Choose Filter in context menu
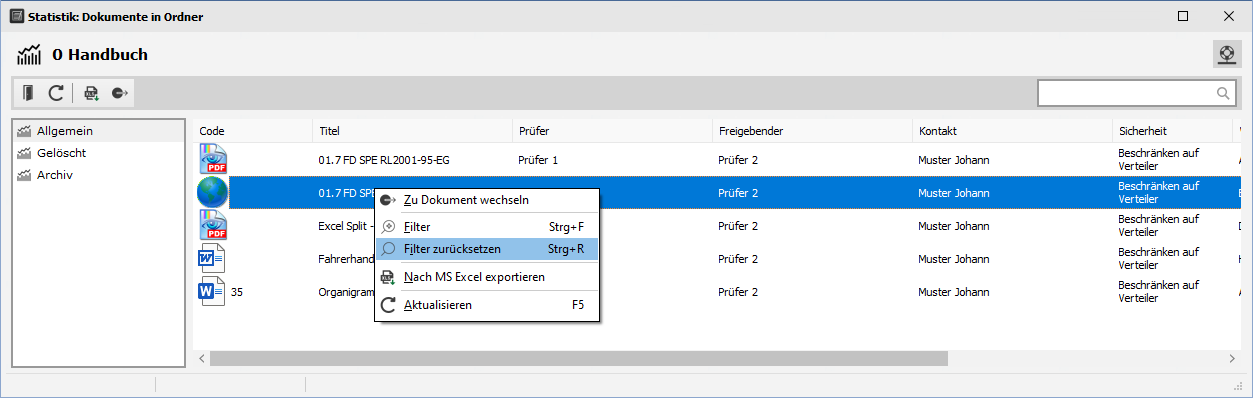 pyautogui.click(x=487, y=227)
